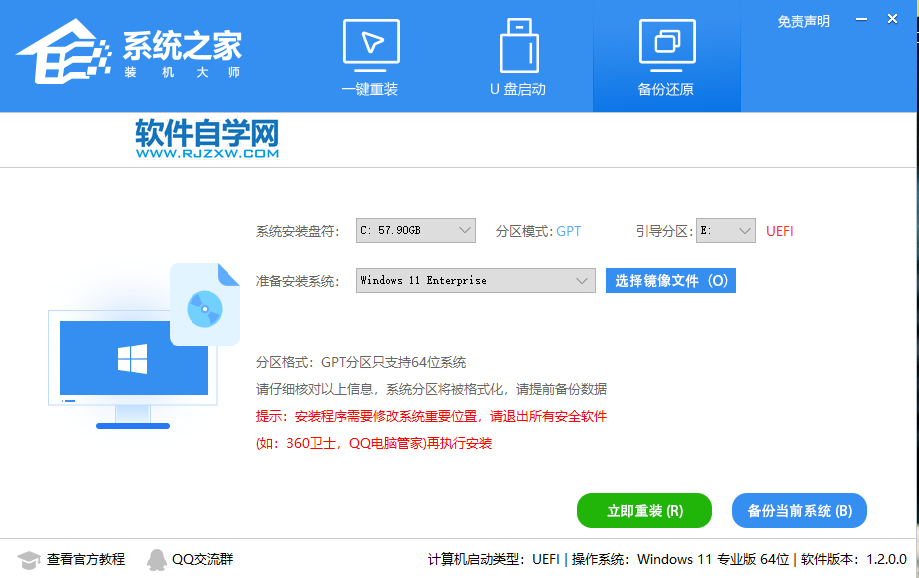Close the installer window
The image size is (919, 578).
[x=892, y=19]
